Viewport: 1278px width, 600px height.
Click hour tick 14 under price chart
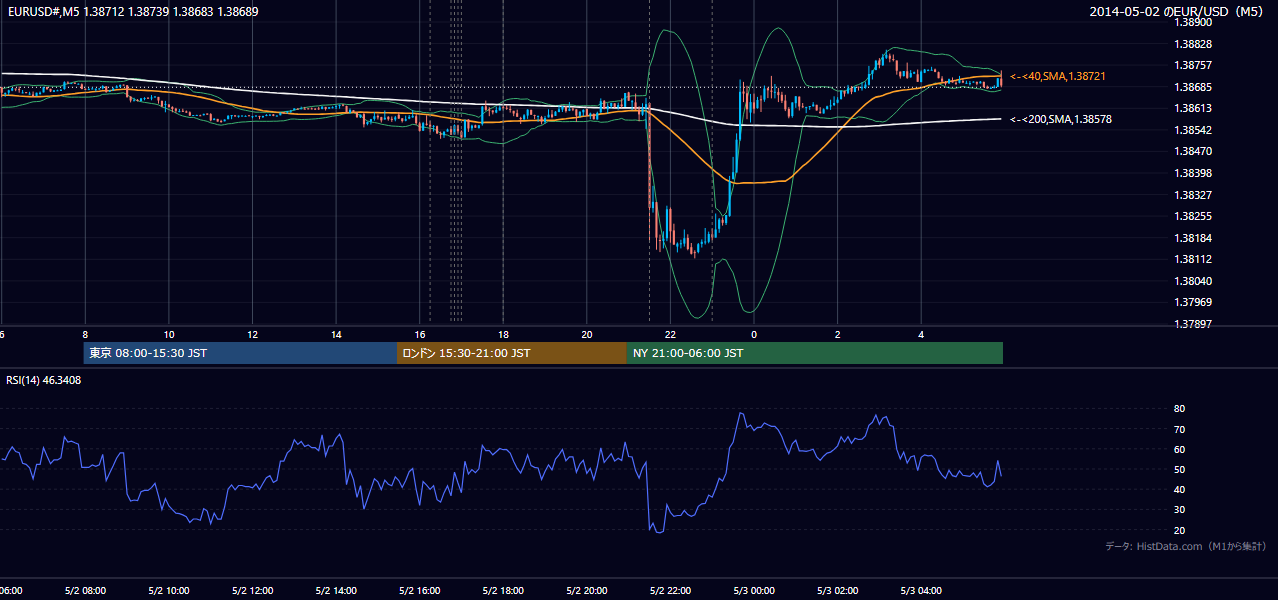point(336,334)
